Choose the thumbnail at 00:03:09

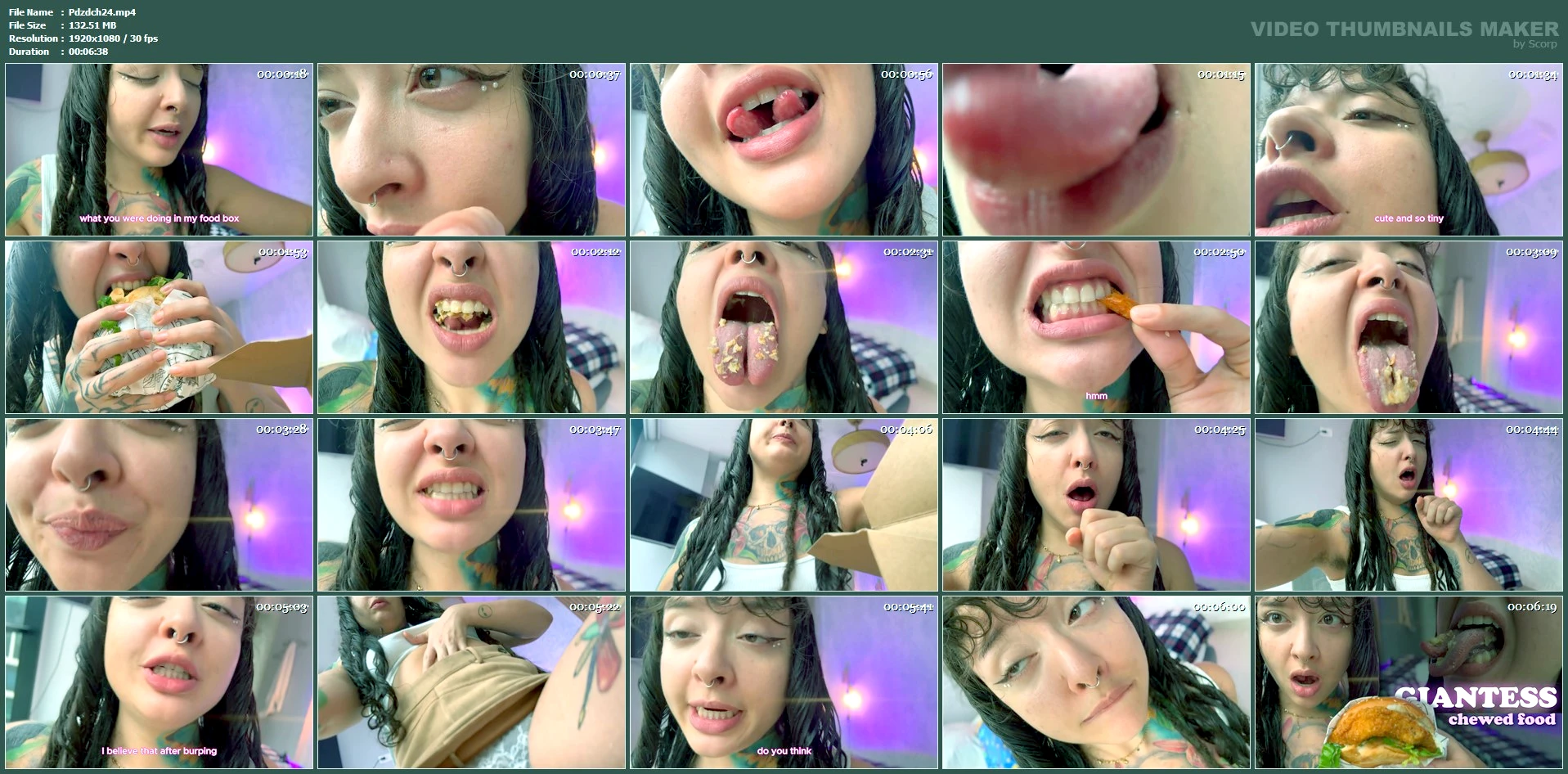(x=1409, y=327)
